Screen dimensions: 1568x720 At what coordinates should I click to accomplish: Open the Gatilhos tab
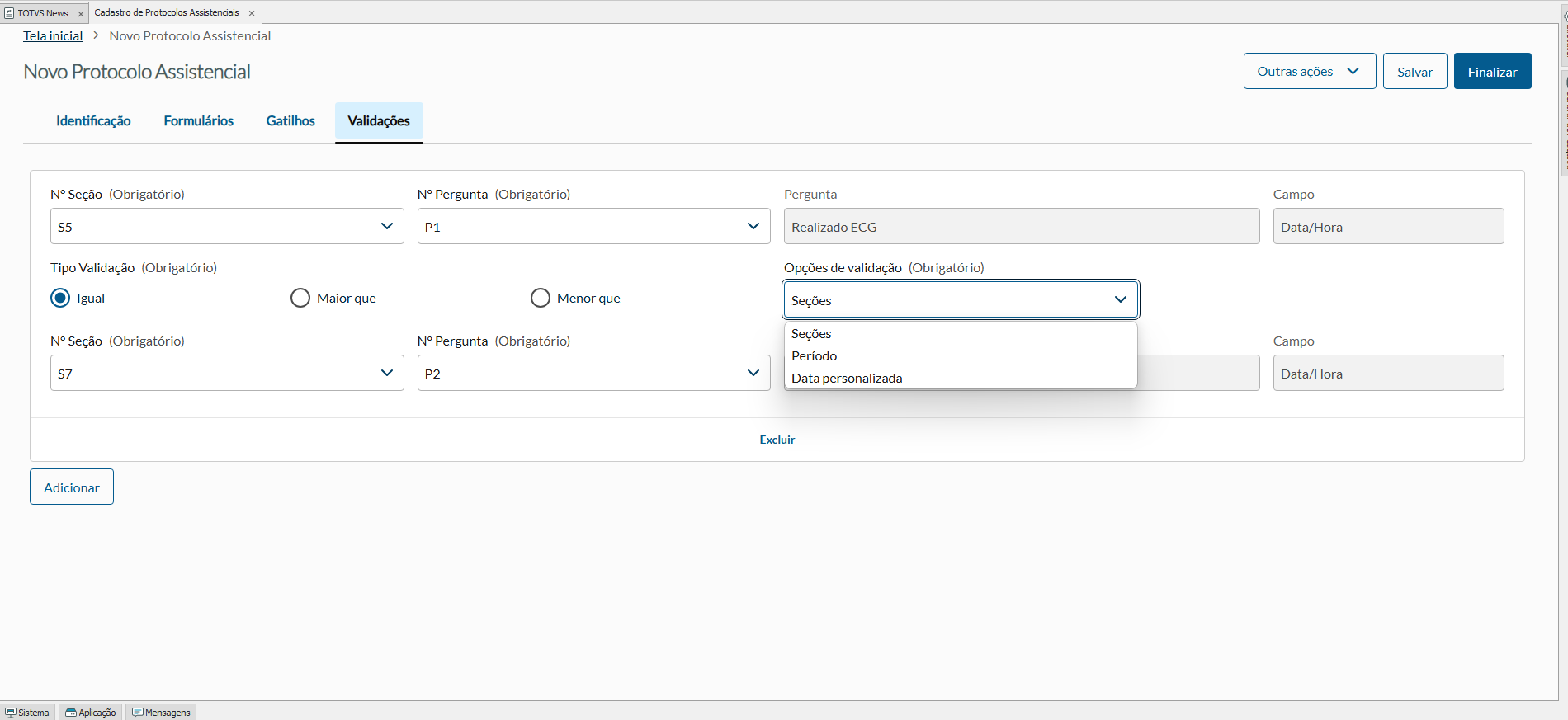[290, 121]
